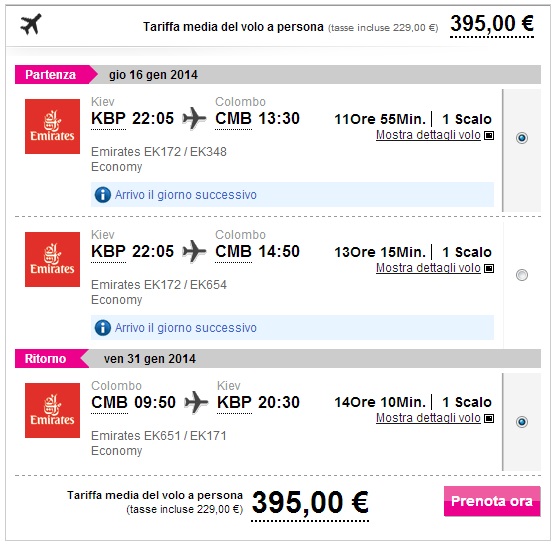Click the airplane icon beside the average fare header
This screenshot has height=546, width=555.
click(x=31, y=24)
